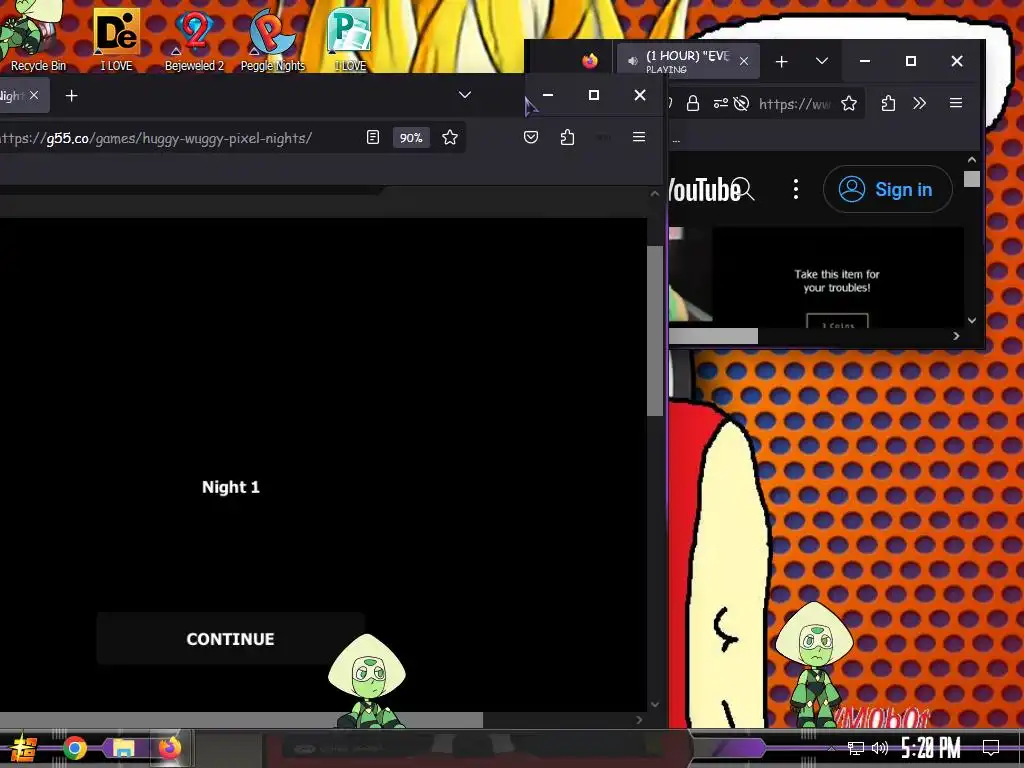Screen dimensions: 1024x768
Task: Click the Firefox View icon in YouTube window
Action: [x=590, y=61]
